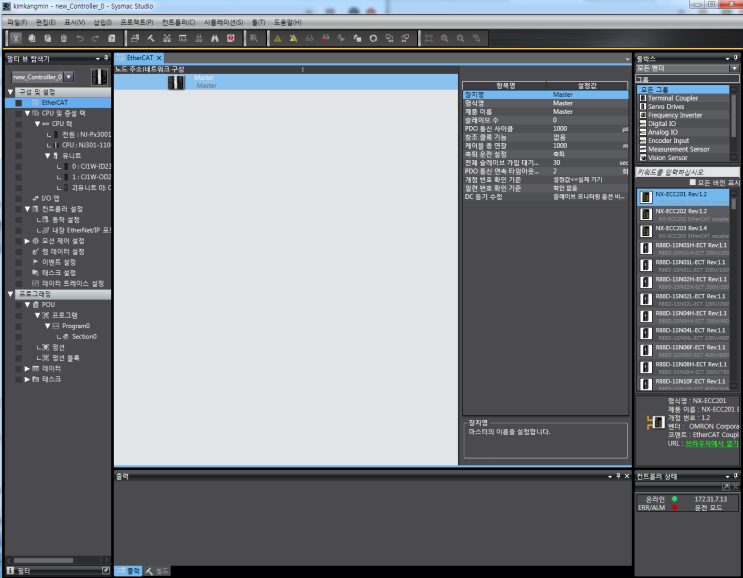
Task: Click the Redo icon in the toolbar
Action: click(x=95, y=38)
